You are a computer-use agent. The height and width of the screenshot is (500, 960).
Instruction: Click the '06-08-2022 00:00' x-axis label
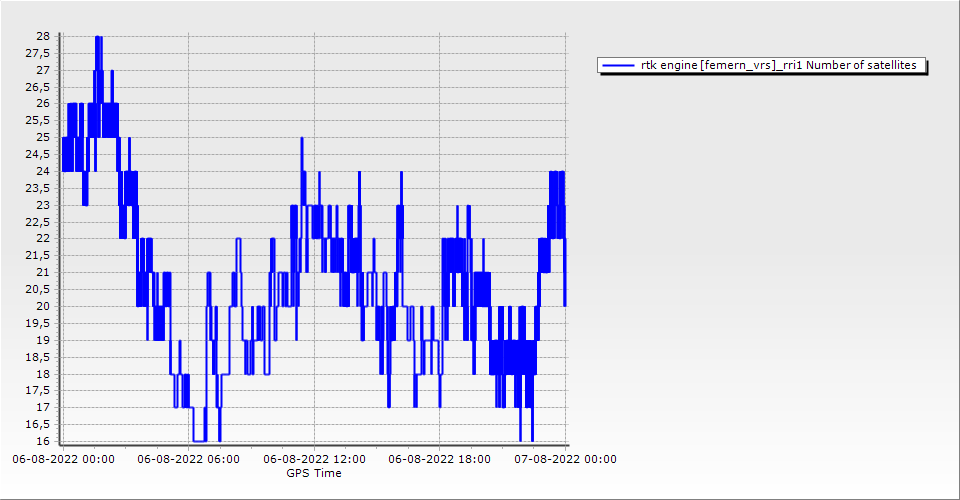pos(63,460)
